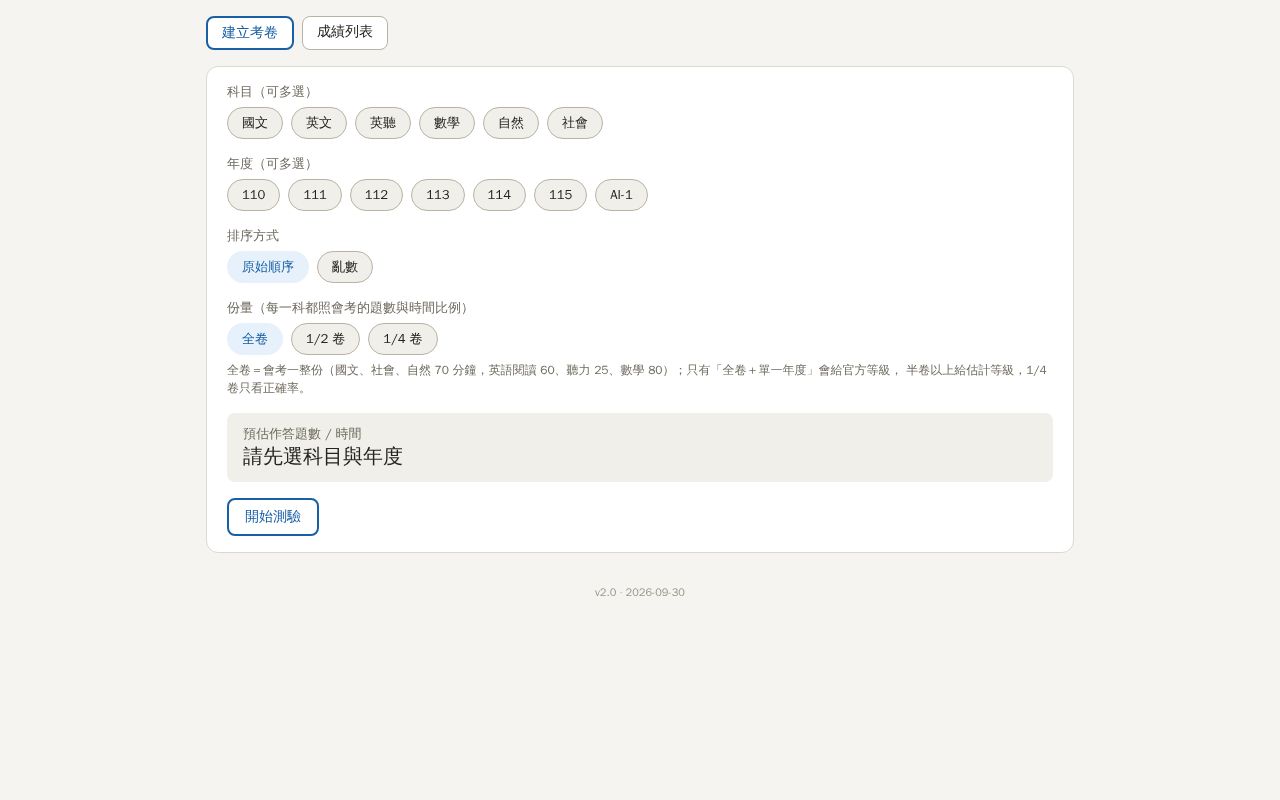Switch ordering to 亂數

pos(345,267)
